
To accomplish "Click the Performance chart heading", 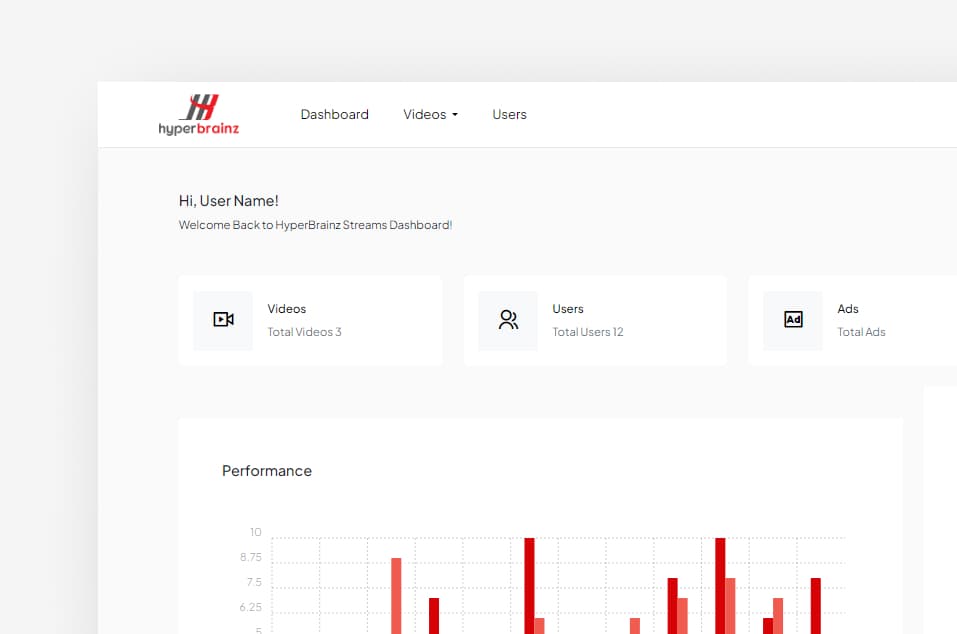I will click(x=267, y=471).
